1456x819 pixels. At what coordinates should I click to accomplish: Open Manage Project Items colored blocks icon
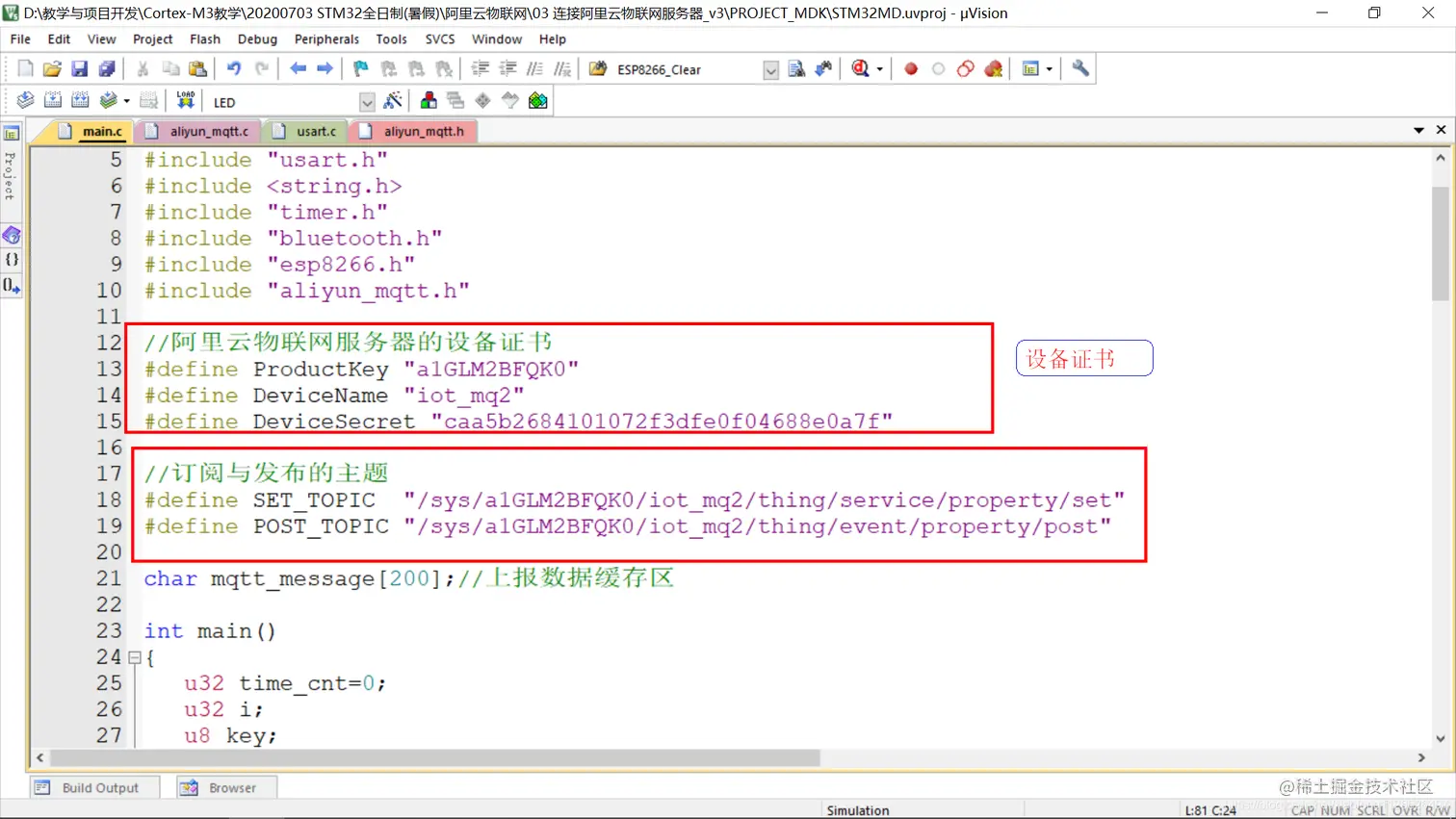429,100
